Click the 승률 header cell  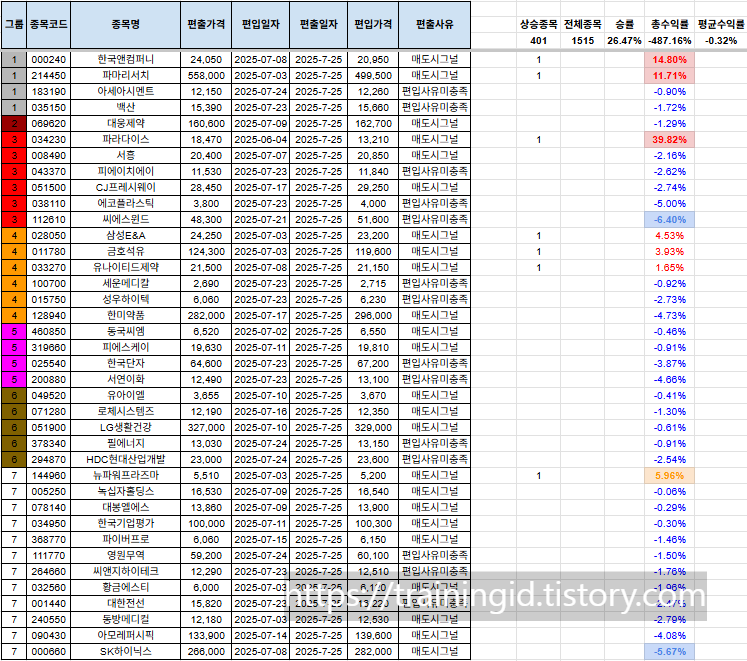pos(624,25)
